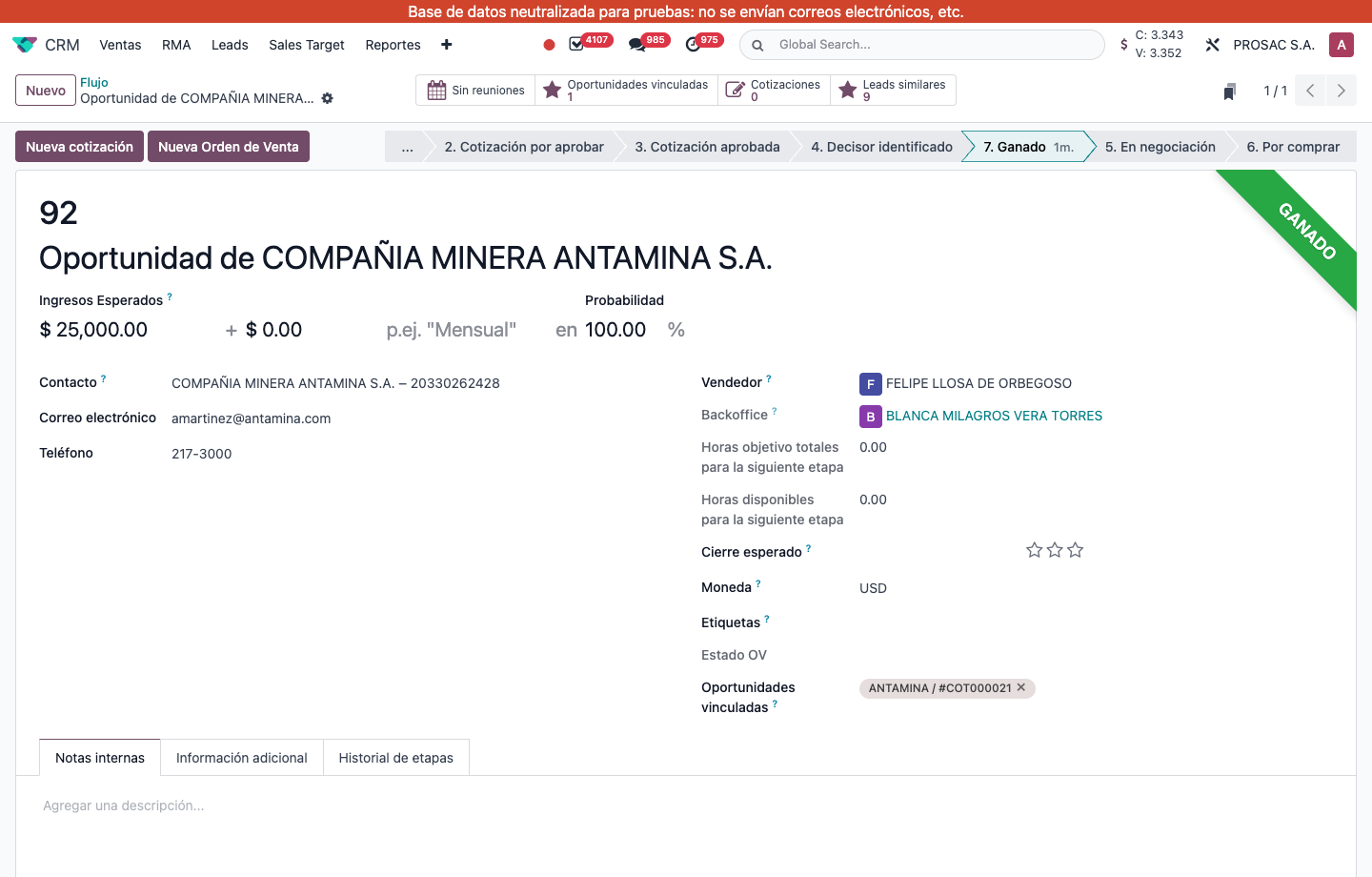Open the user avatar menu
Viewport: 1372px width, 877px height.
point(1342,45)
